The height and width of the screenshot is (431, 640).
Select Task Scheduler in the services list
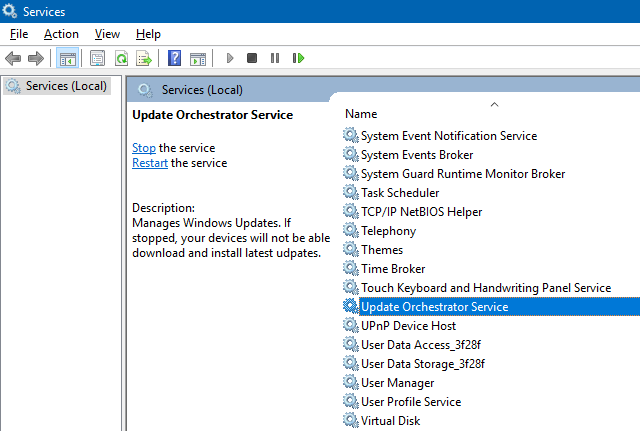click(400, 193)
